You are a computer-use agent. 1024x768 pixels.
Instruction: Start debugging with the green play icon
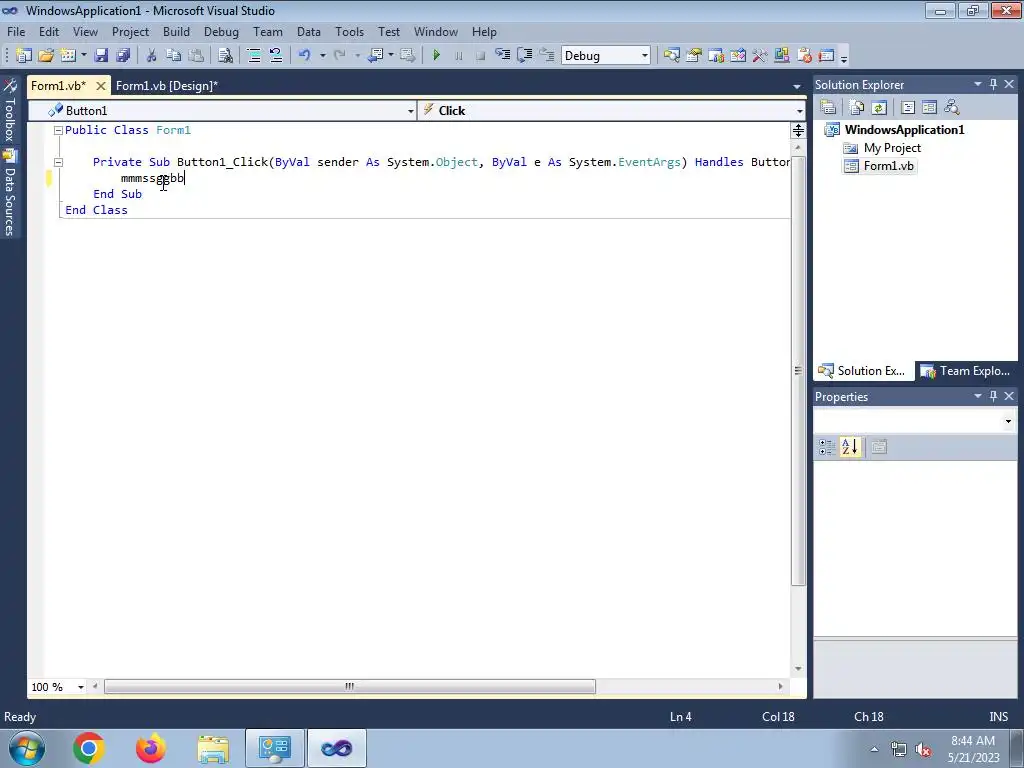pyautogui.click(x=436, y=56)
